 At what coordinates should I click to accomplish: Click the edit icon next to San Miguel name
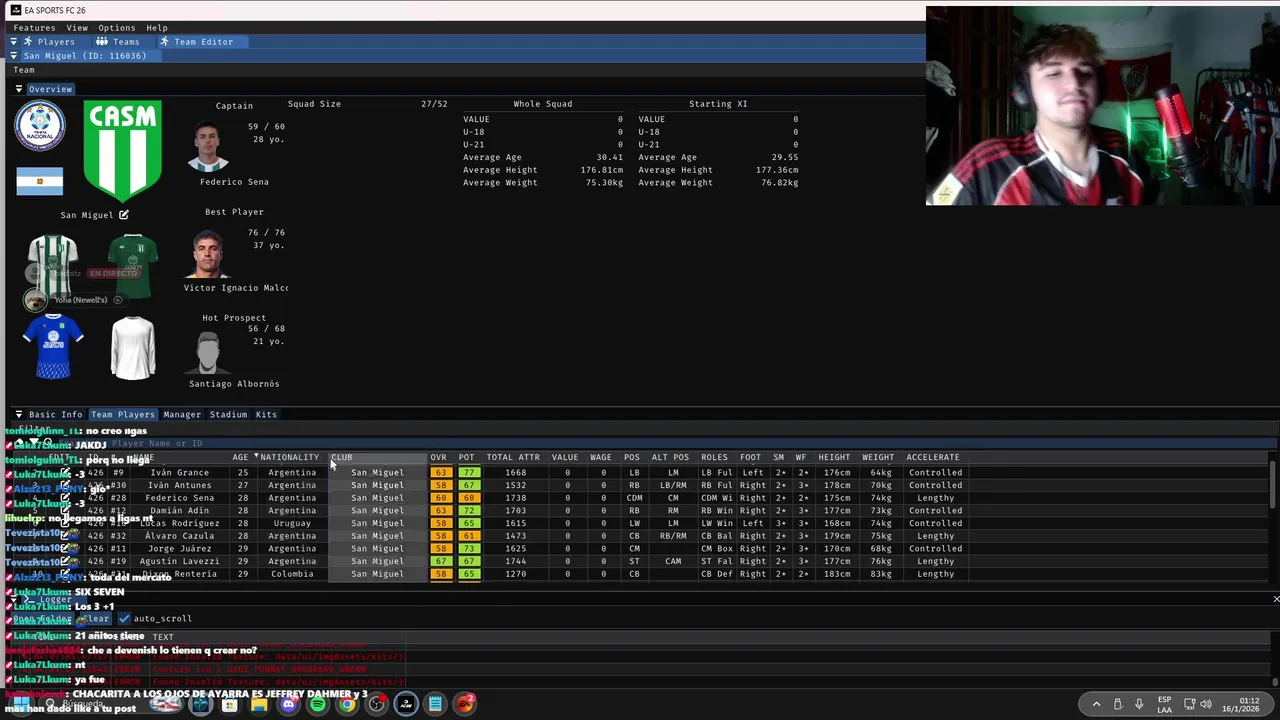pos(124,215)
